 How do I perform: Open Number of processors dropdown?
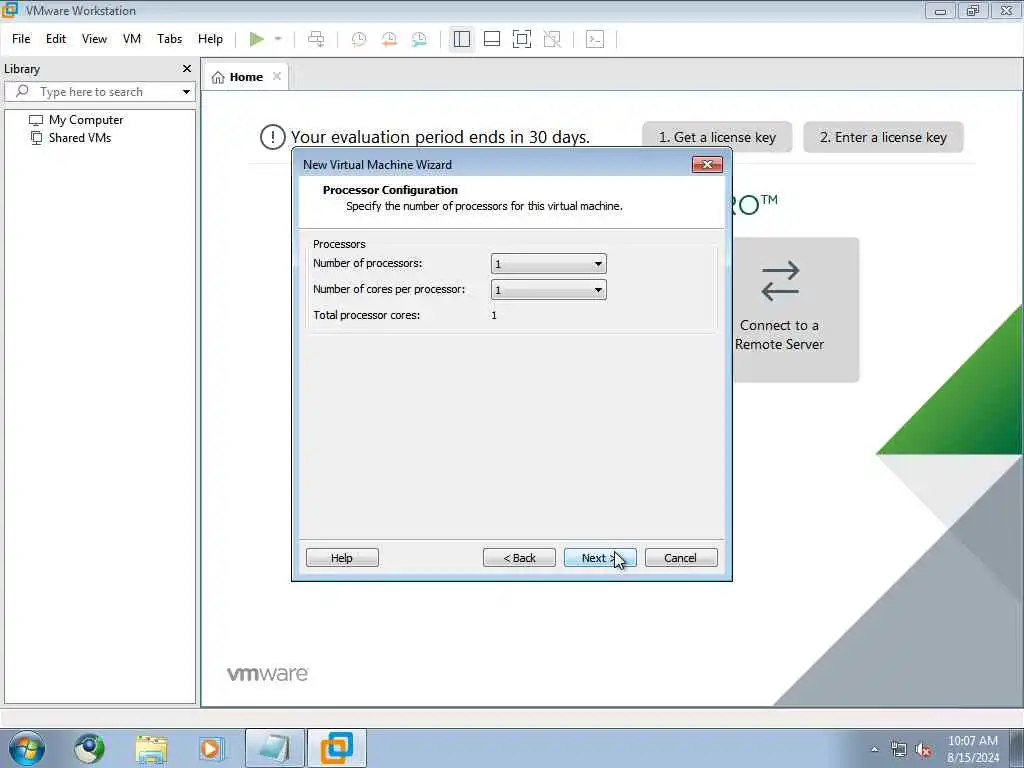click(x=549, y=264)
